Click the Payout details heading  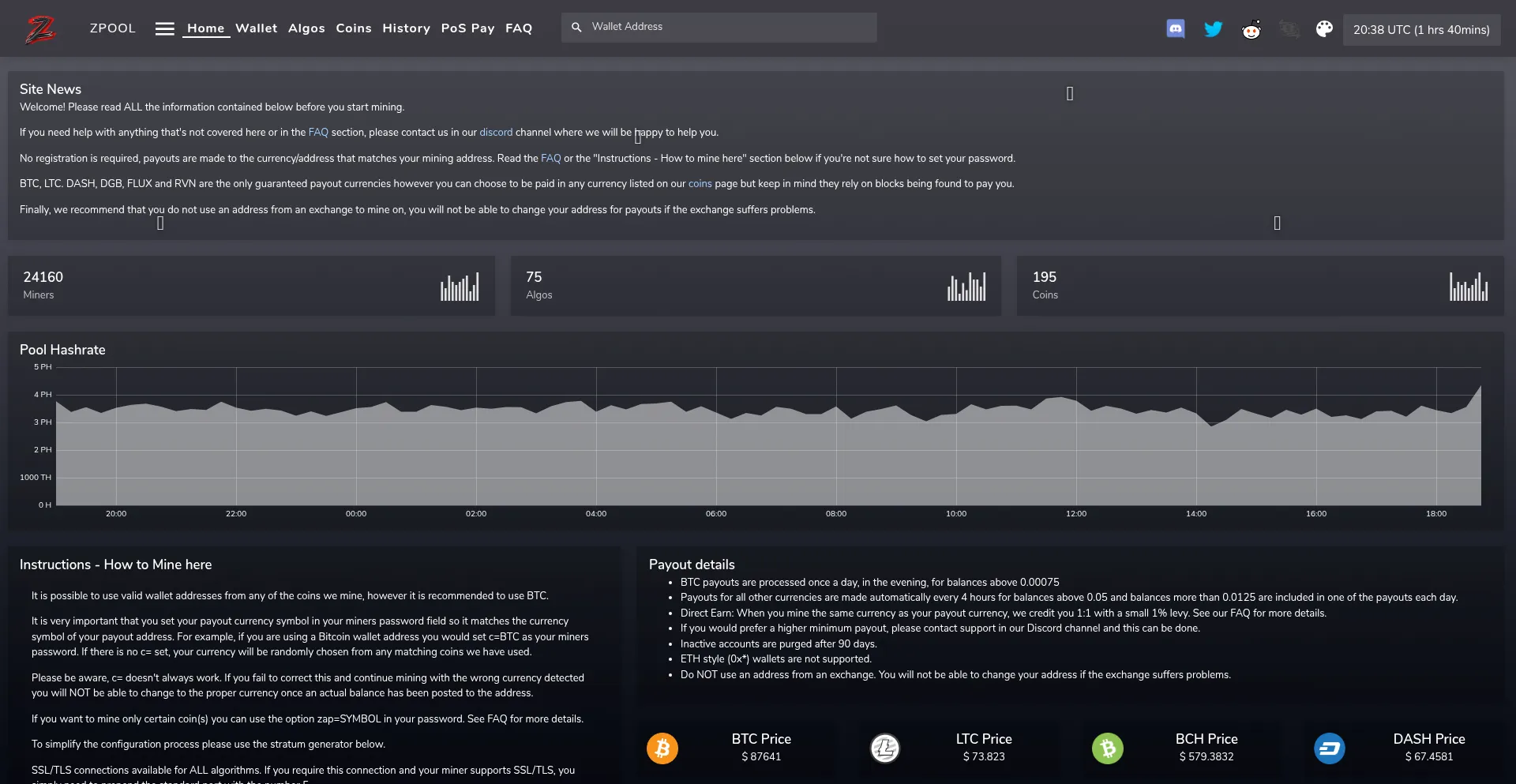692,565
